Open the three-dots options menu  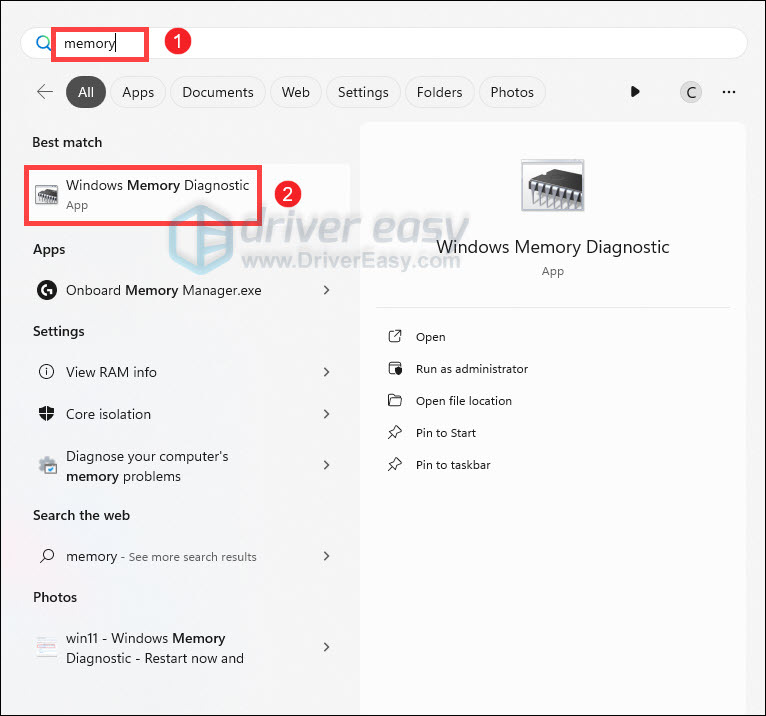[729, 92]
